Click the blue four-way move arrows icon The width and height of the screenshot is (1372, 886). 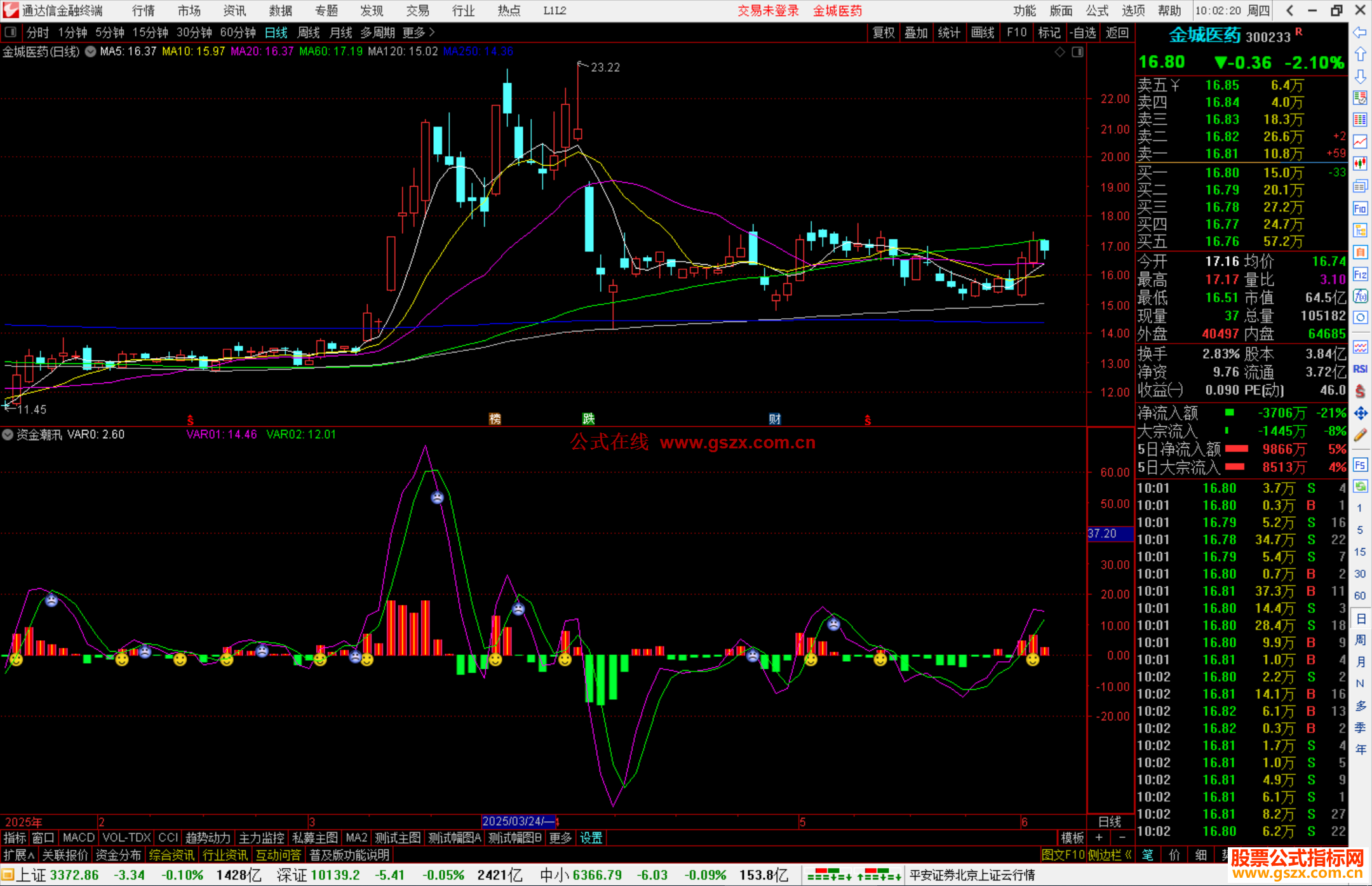tap(1360, 413)
